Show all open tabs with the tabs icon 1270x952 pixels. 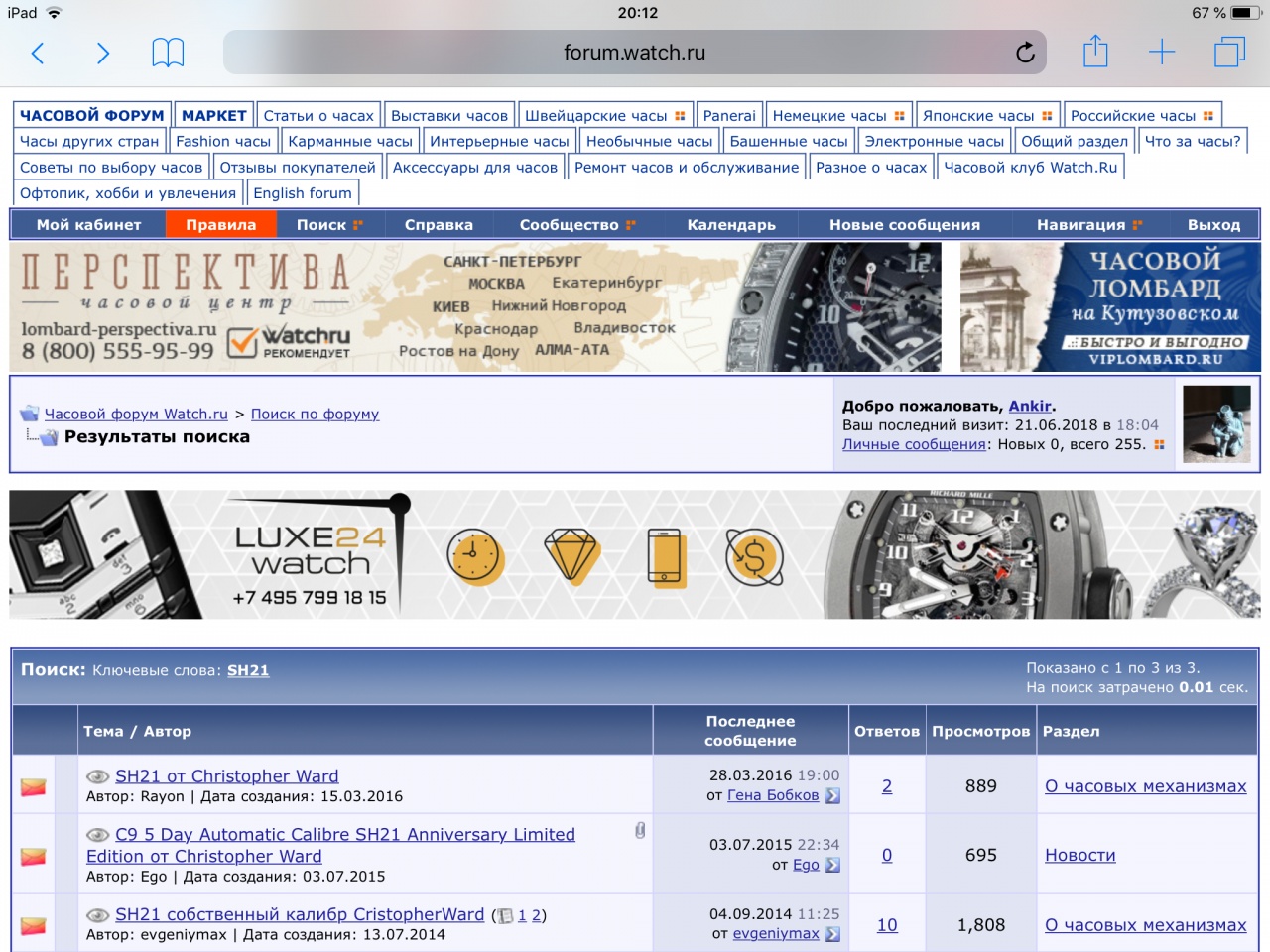[x=1228, y=53]
